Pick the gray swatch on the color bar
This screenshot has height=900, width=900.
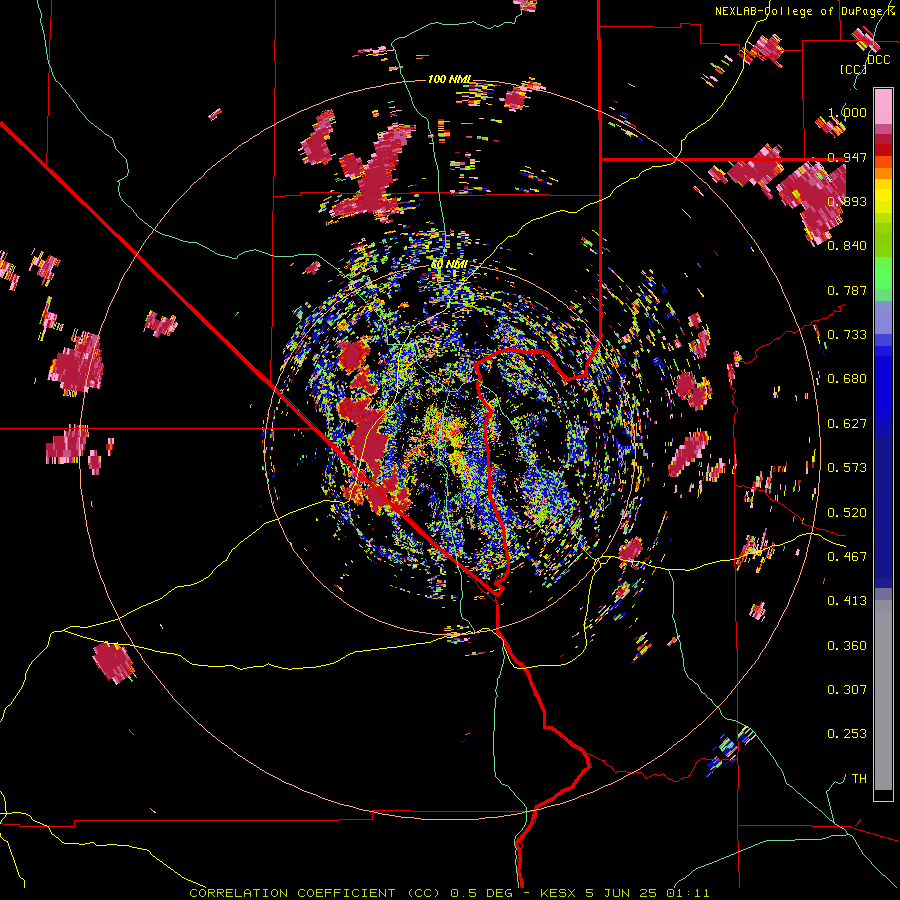[883, 695]
